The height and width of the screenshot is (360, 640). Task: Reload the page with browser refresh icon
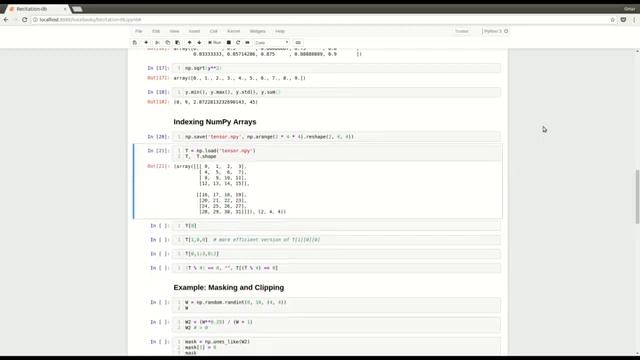point(24,20)
